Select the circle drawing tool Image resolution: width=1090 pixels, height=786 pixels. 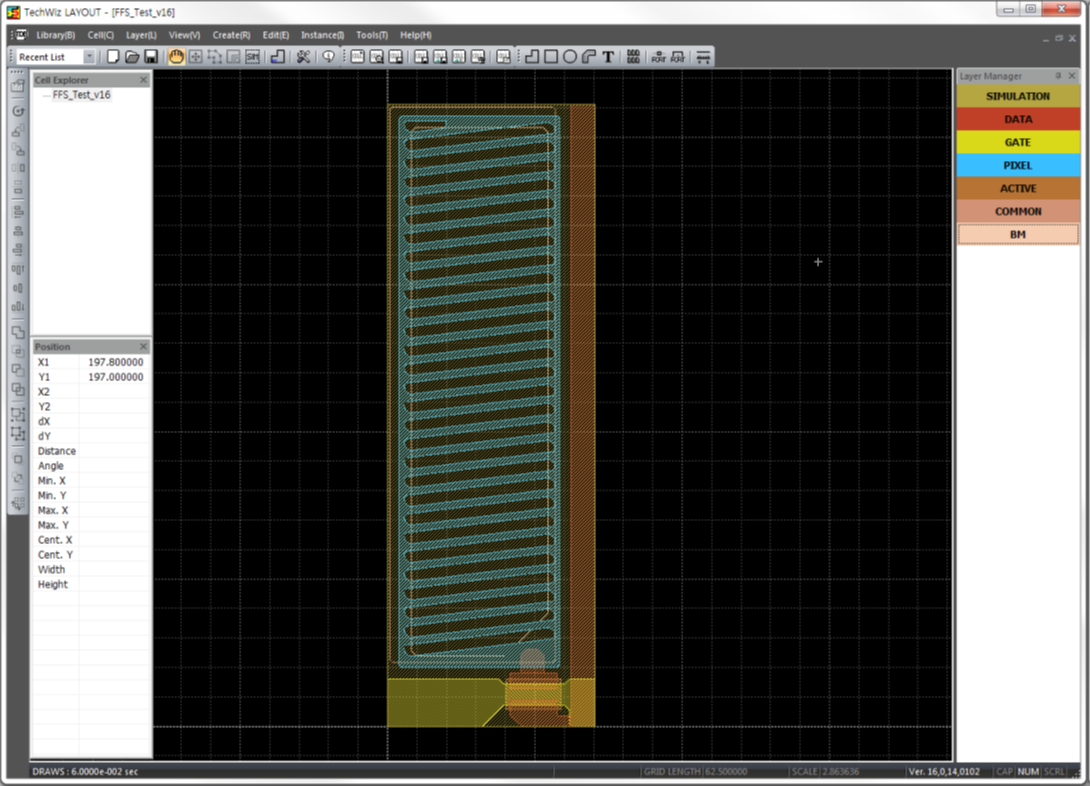pos(570,57)
